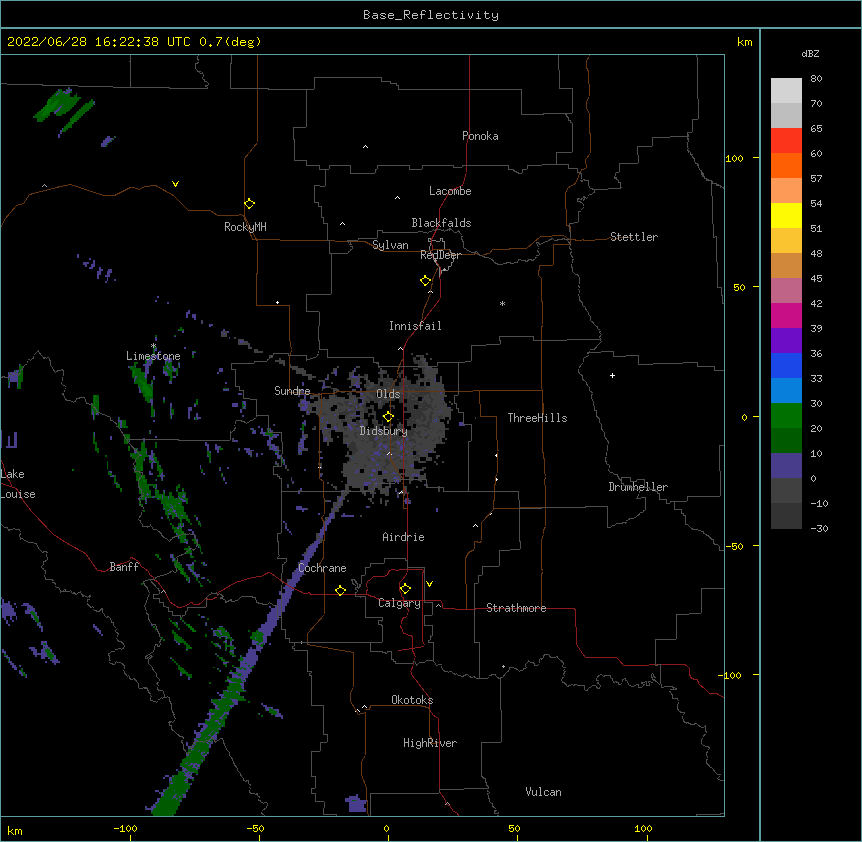Click the Olds town label
Viewport: 862px width, 842px height.
(388, 394)
